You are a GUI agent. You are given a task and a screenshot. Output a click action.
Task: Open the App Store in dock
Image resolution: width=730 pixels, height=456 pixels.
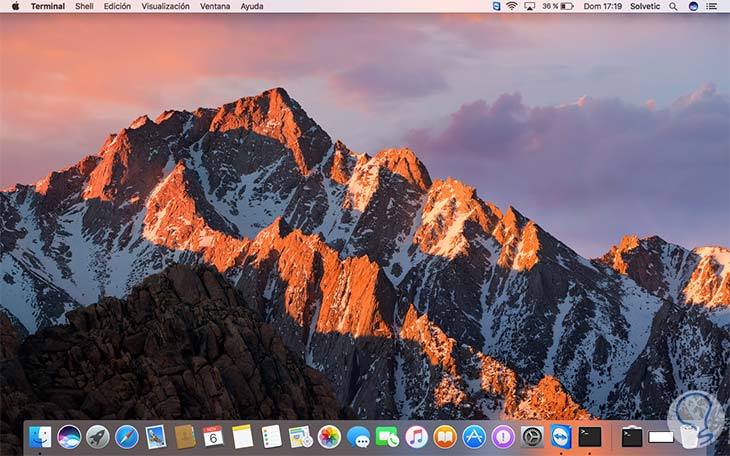point(474,436)
